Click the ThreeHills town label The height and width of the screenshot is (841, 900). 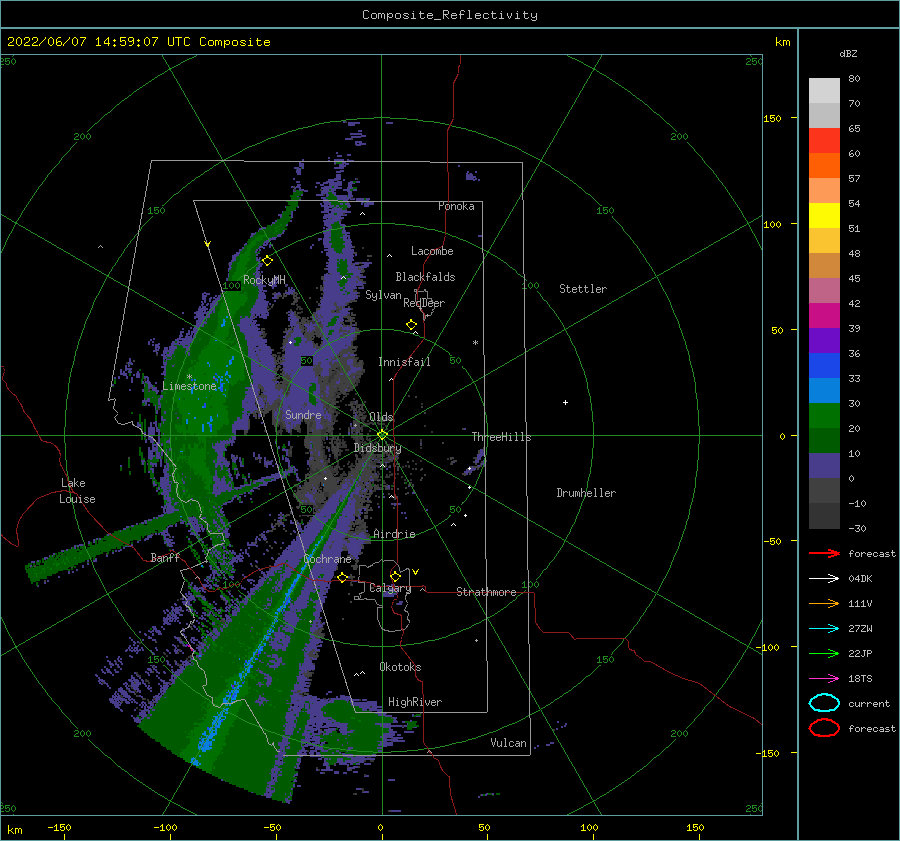pyautogui.click(x=501, y=437)
